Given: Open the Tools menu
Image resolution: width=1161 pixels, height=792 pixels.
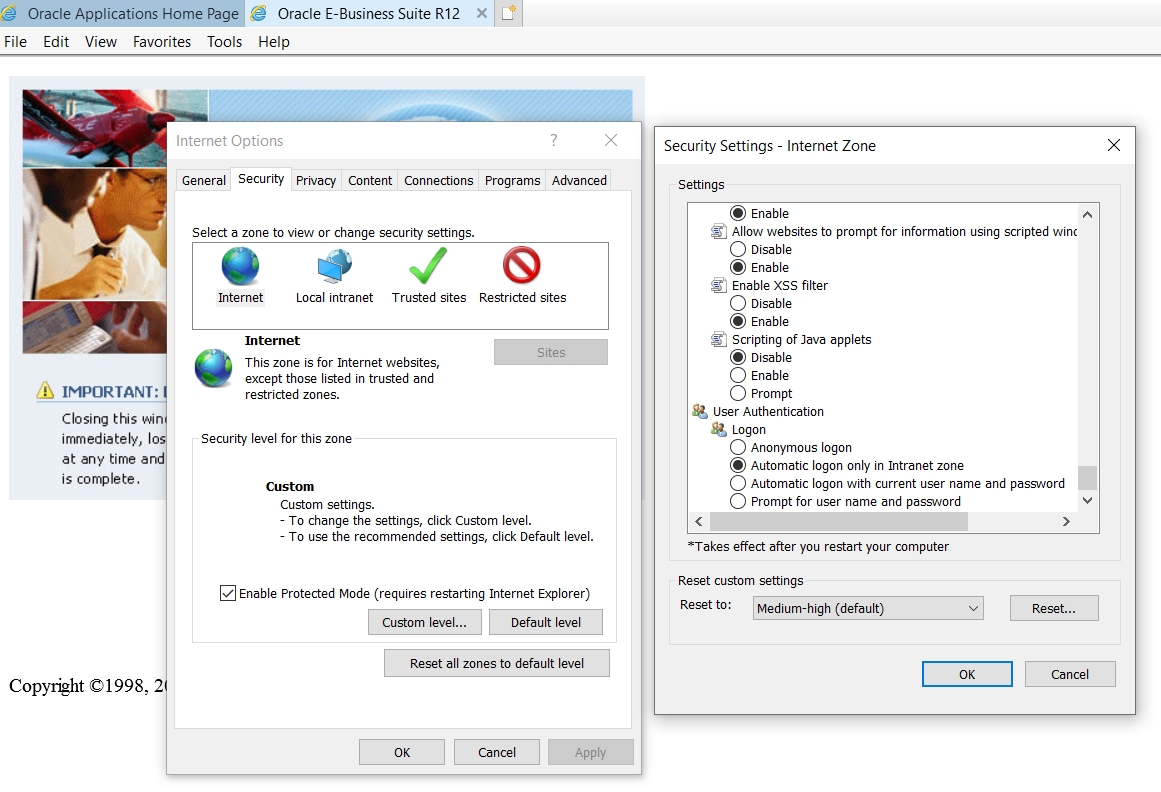Looking at the screenshot, I should pos(224,41).
